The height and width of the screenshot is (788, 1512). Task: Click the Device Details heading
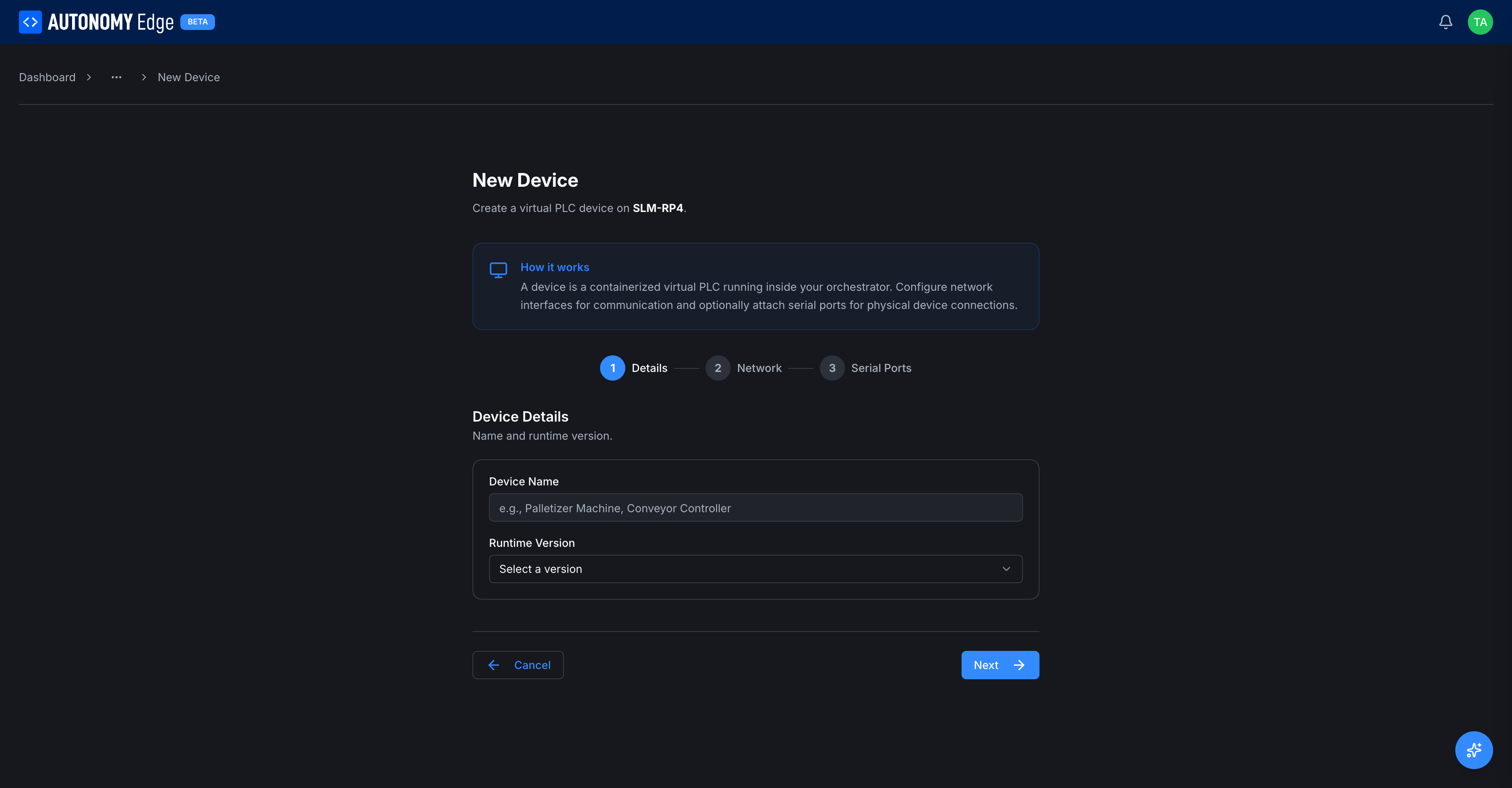520,416
